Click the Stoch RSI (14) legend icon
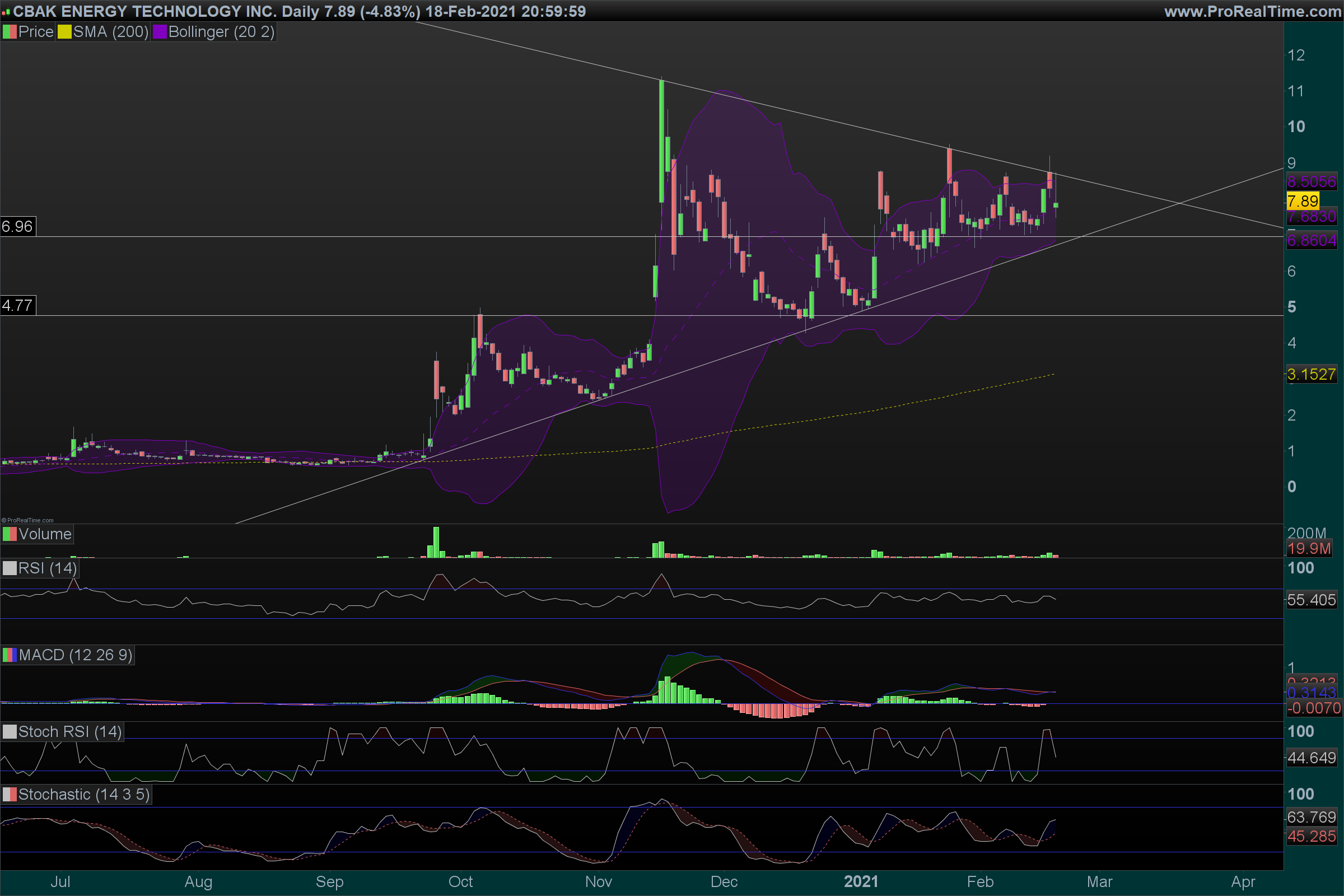The width and height of the screenshot is (1344, 896). 10,732
